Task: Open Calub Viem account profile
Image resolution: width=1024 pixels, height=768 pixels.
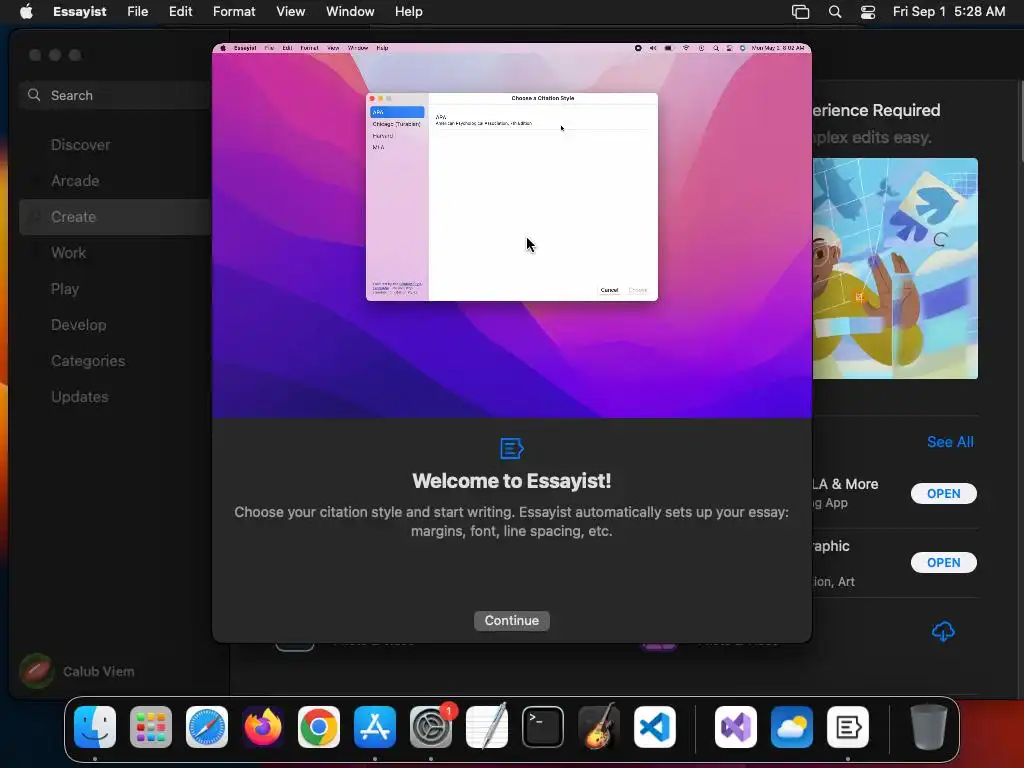Action: pos(77,671)
